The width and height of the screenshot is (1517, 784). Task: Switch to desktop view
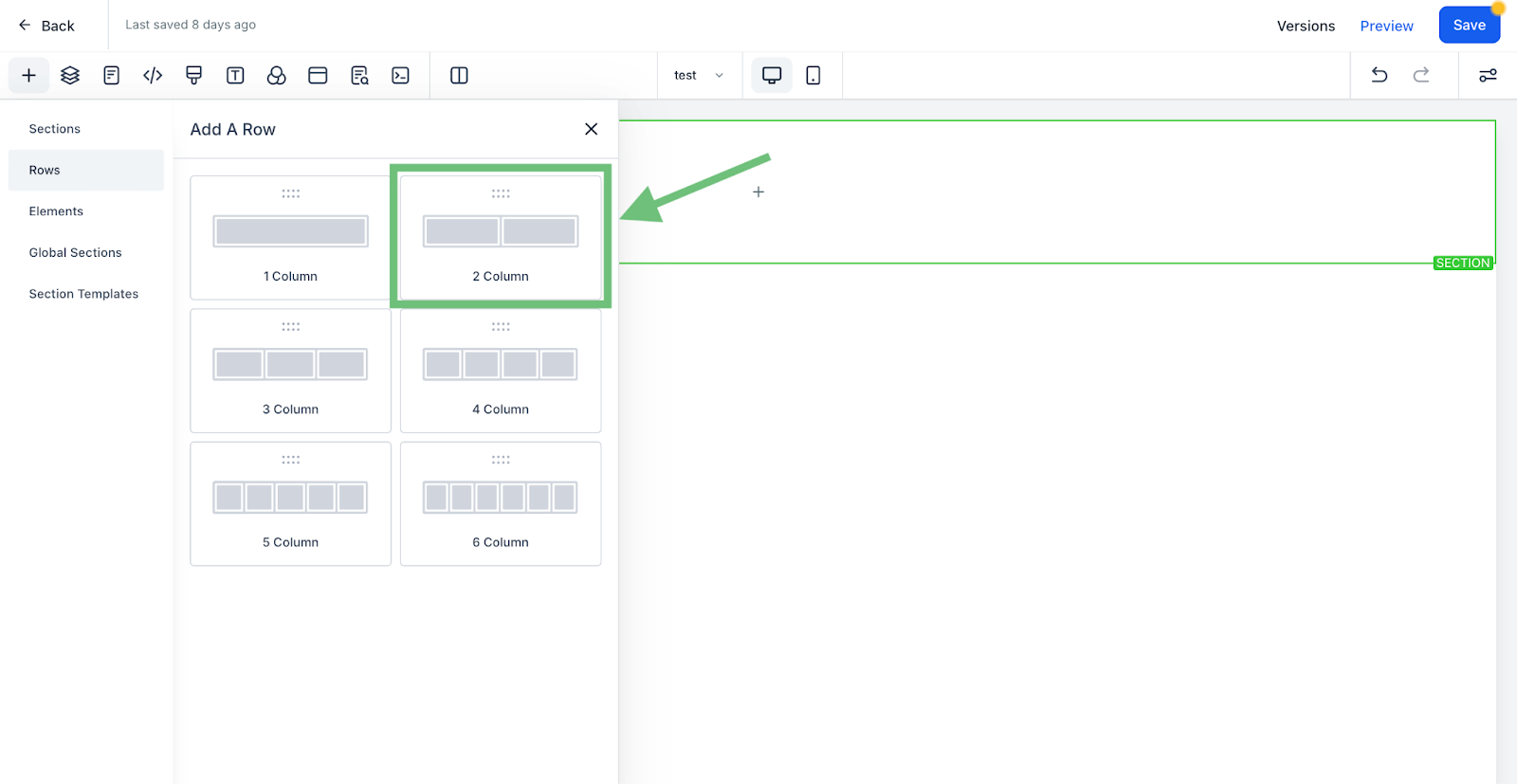(x=772, y=76)
